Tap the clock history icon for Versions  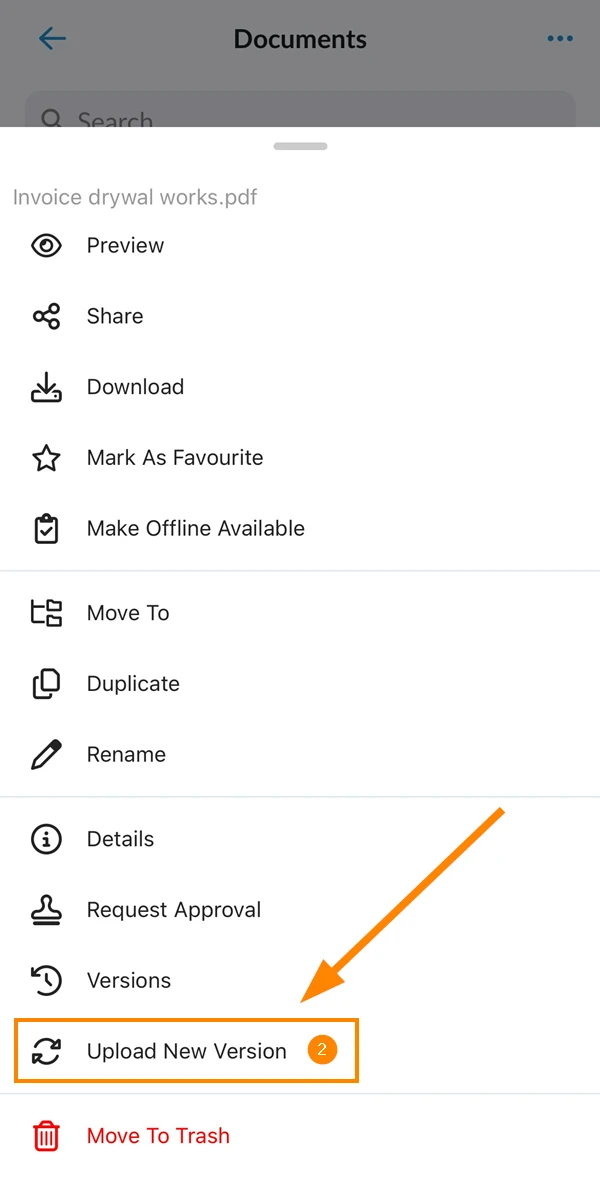pyautogui.click(x=47, y=981)
